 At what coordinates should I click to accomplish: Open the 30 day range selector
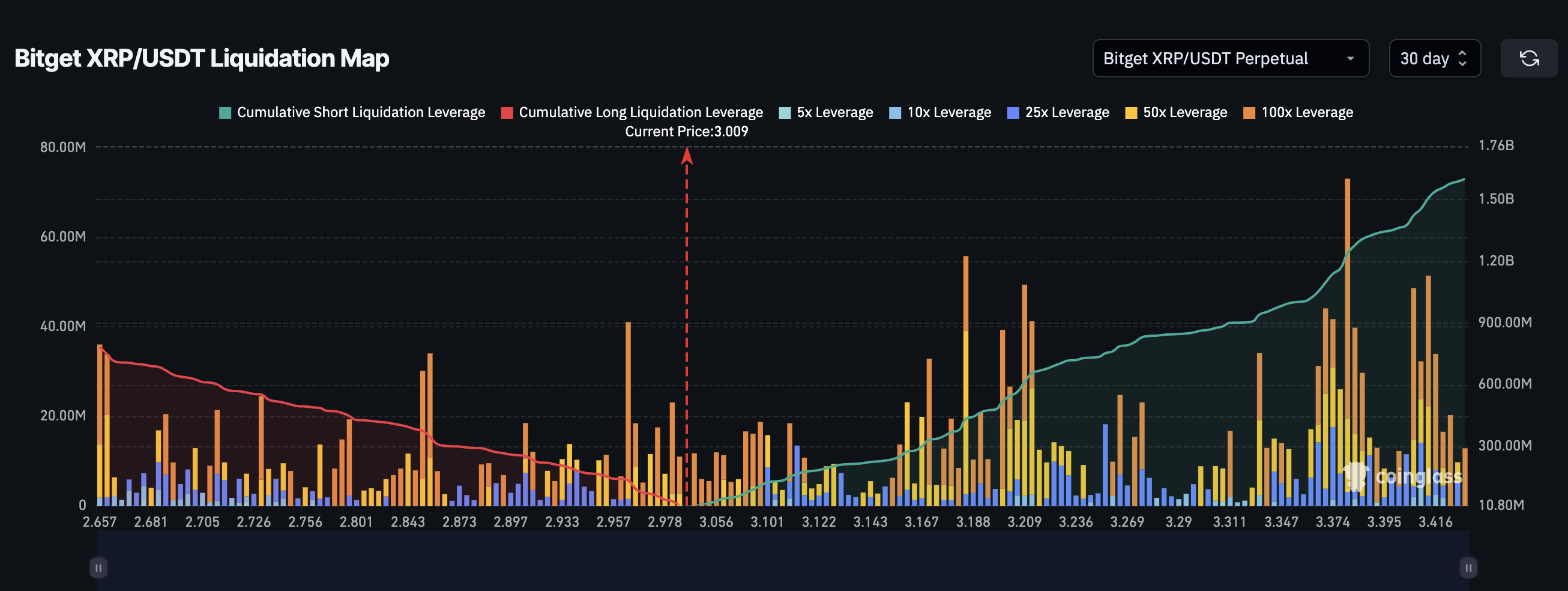(x=1434, y=58)
